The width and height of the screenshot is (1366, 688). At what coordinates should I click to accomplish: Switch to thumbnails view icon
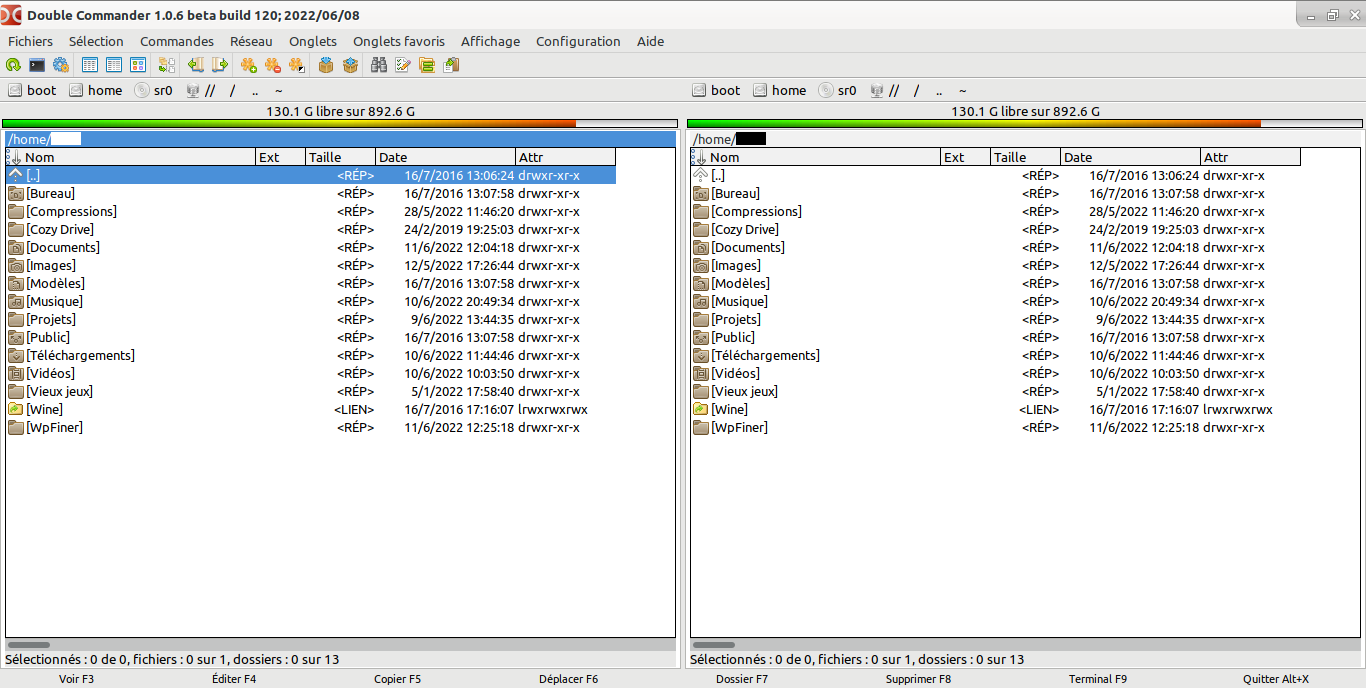tap(138, 65)
